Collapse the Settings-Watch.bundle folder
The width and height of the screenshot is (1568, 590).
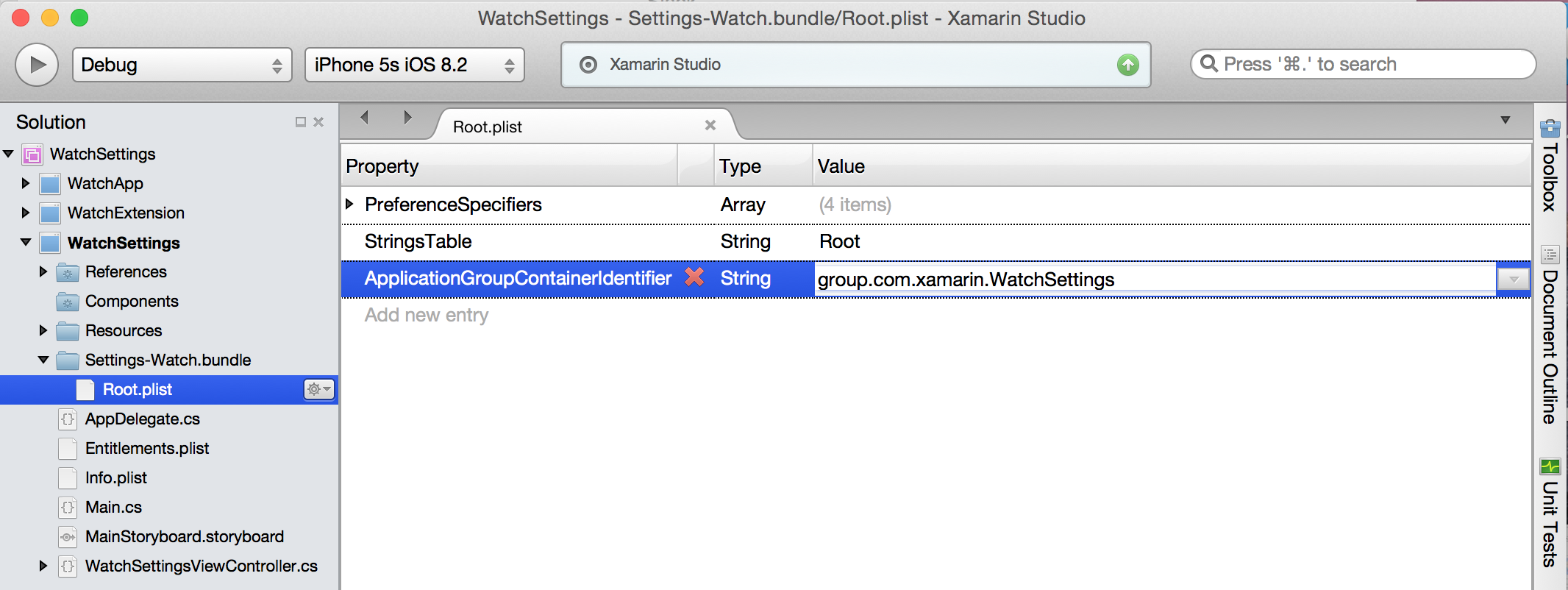pyautogui.click(x=43, y=360)
